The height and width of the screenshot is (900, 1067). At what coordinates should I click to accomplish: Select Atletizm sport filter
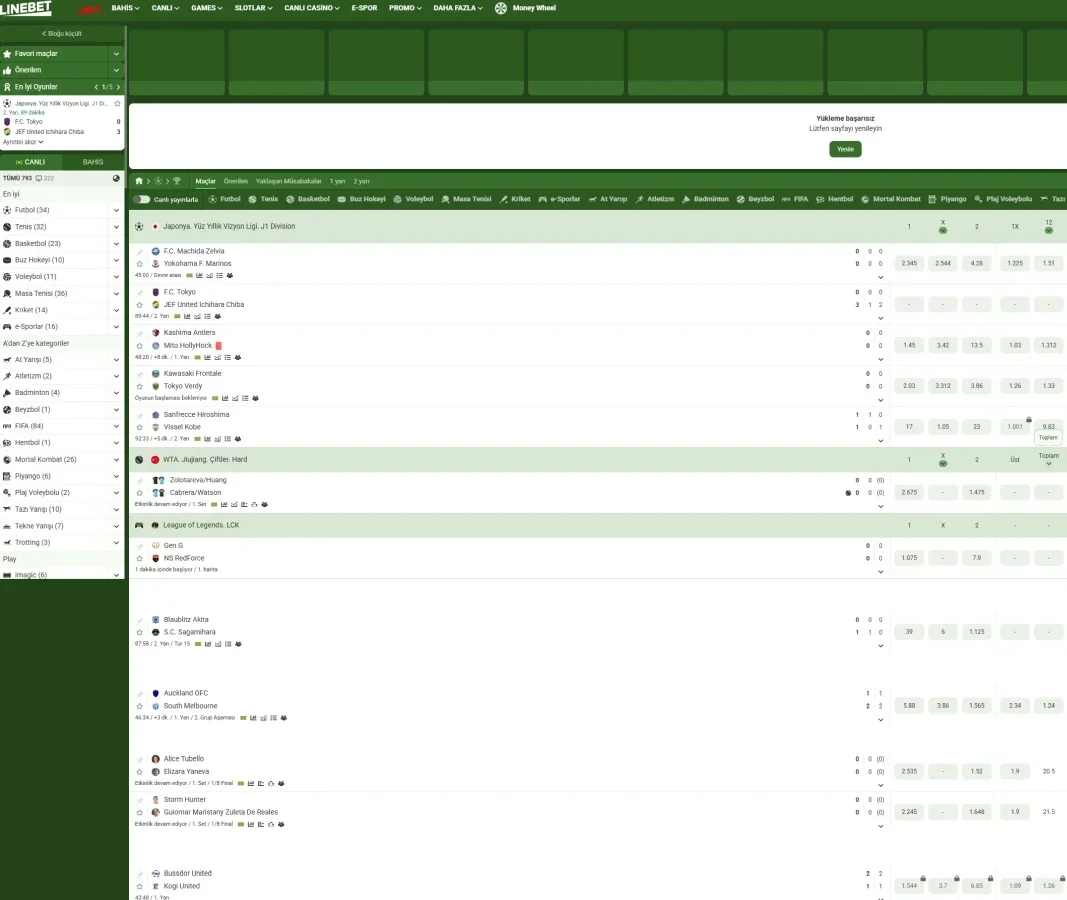[655, 199]
